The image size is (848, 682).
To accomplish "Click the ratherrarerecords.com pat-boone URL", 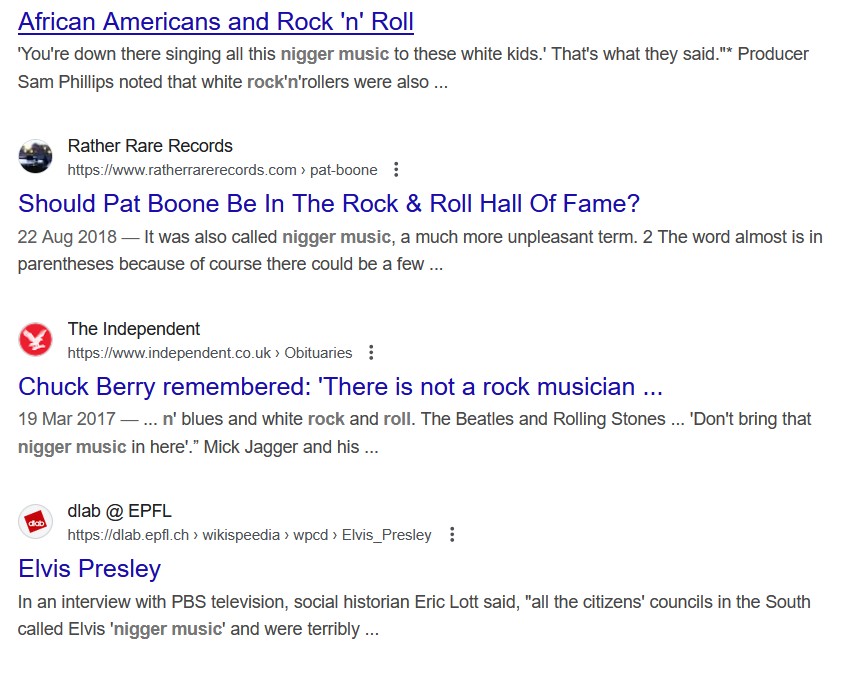I will (222, 170).
